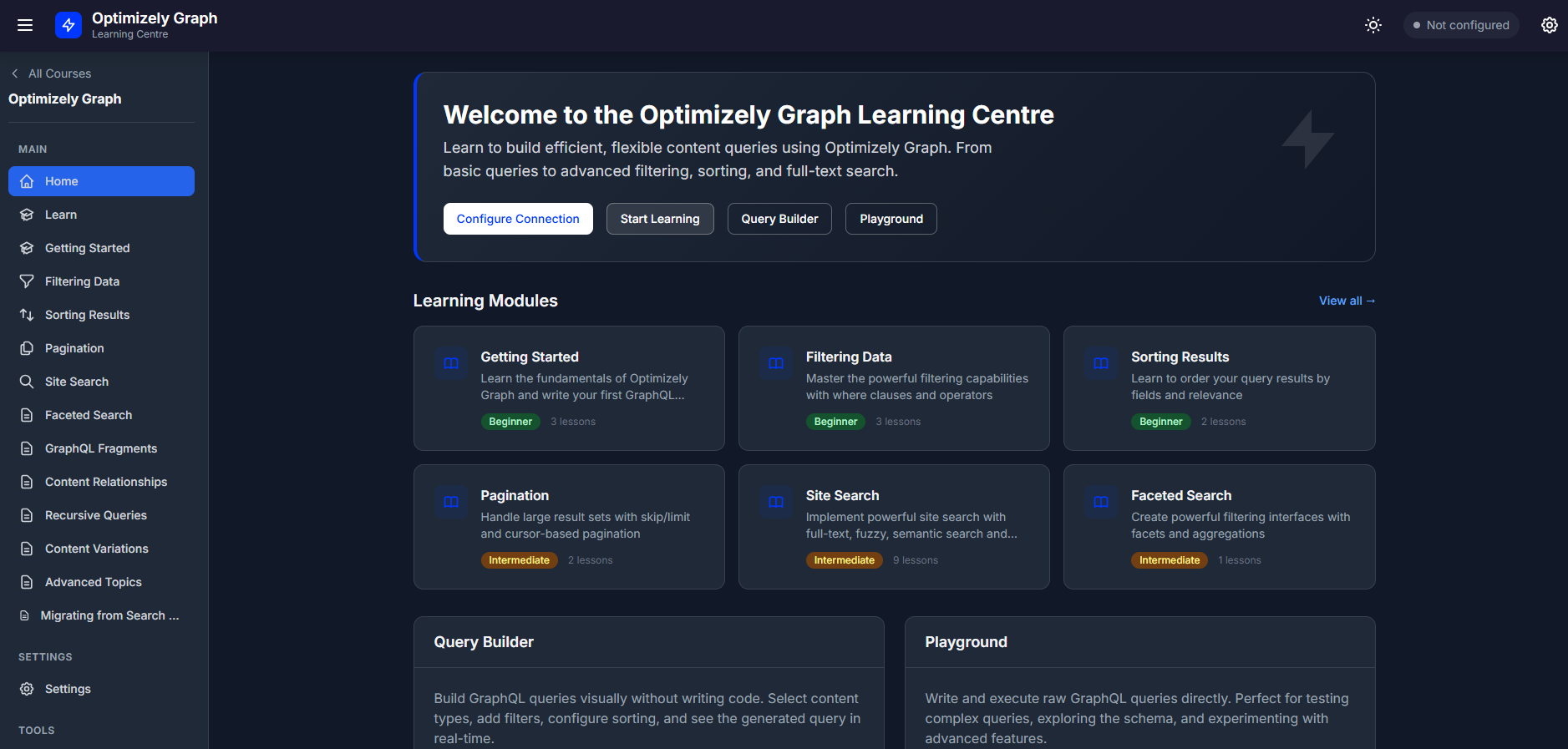
Task: Click the Settings cog in sidebar
Action: click(x=27, y=689)
